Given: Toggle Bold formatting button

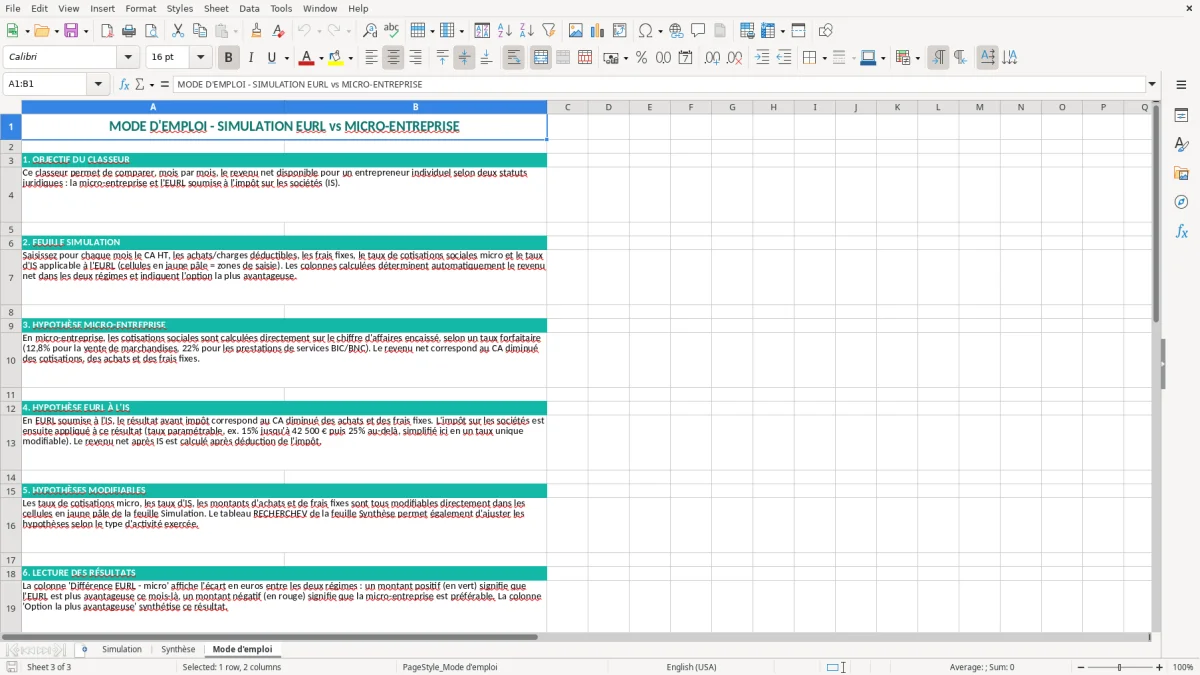Looking at the screenshot, I should pos(228,58).
